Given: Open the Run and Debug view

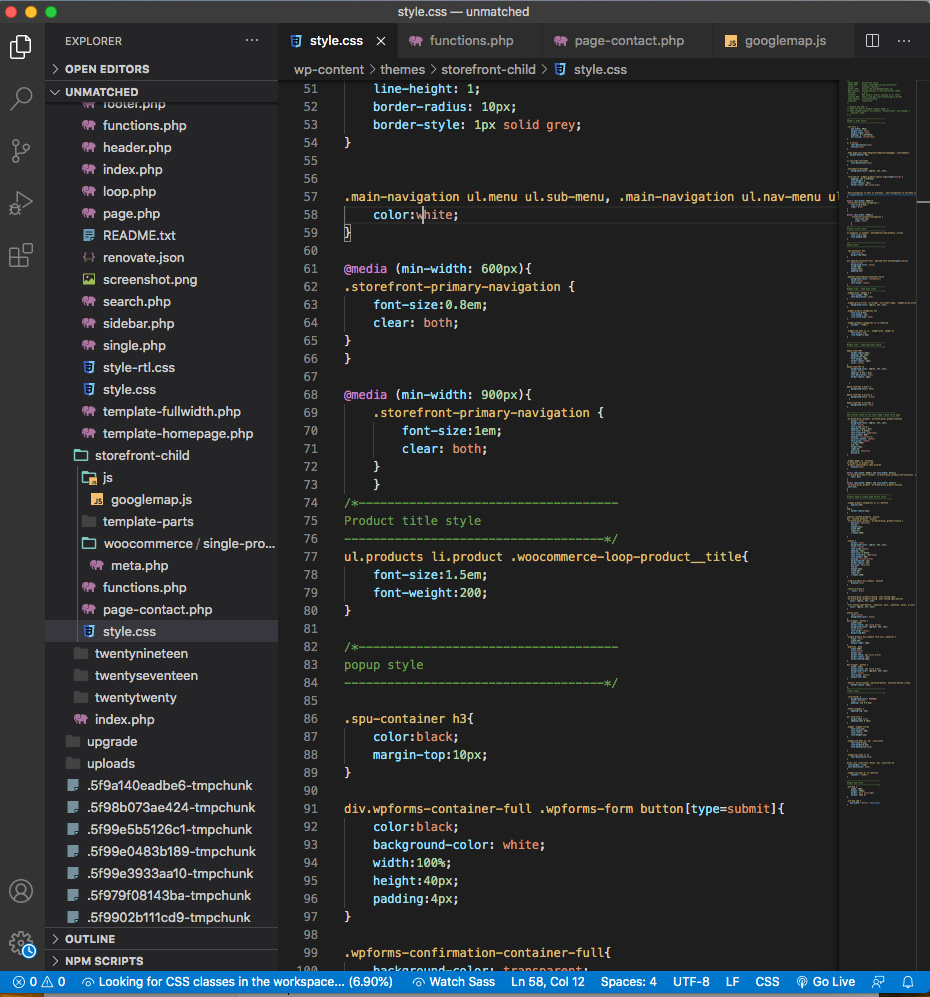Looking at the screenshot, I should (x=21, y=203).
